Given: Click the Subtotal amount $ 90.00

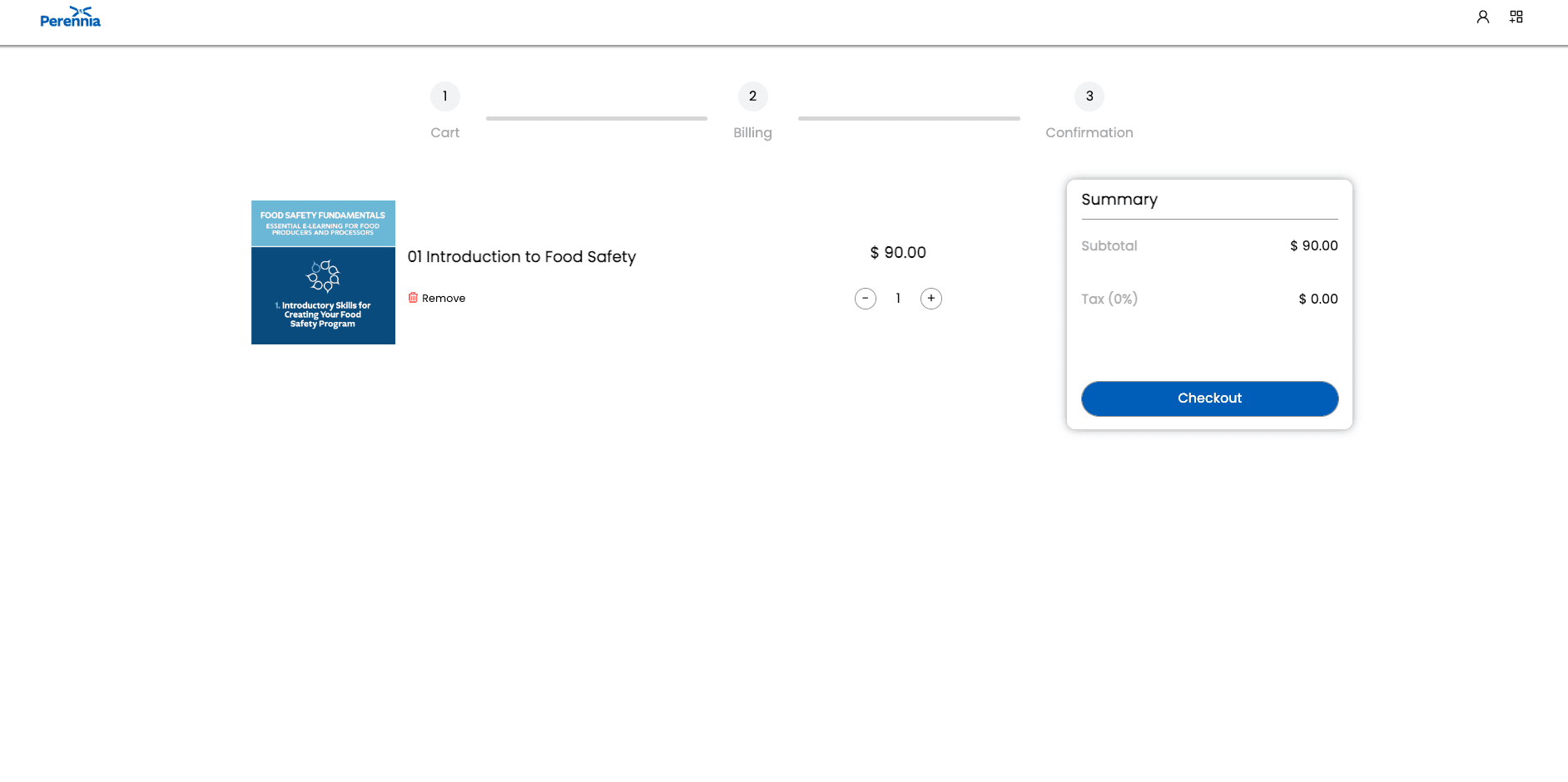Looking at the screenshot, I should point(1314,245).
